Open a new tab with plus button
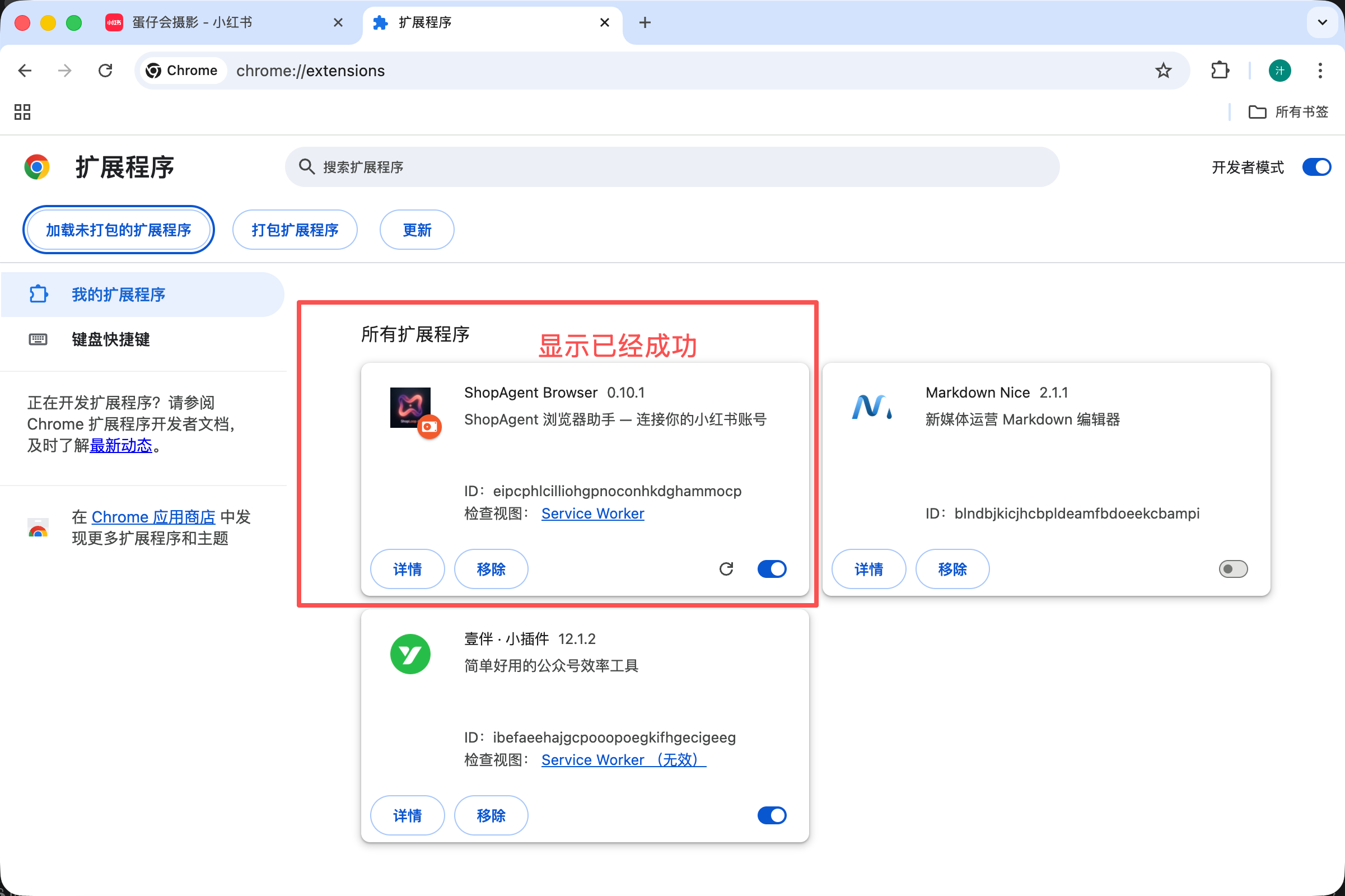This screenshot has height=896, width=1345. [x=645, y=22]
